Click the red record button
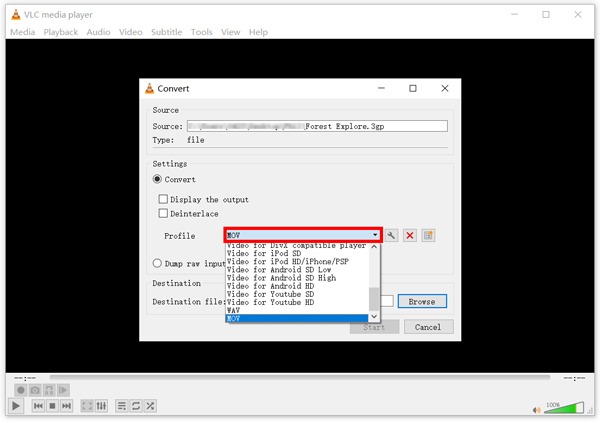This screenshot has width=600, height=423. 21,390
